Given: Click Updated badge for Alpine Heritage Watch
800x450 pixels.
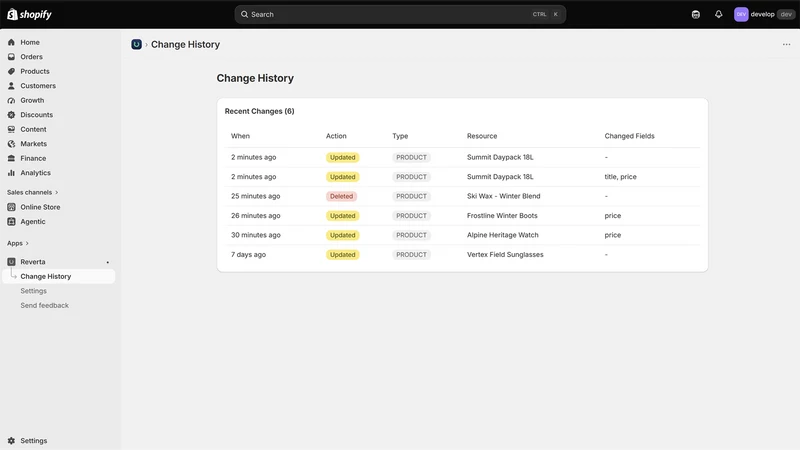Looking at the screenshot, I should (x=342, y=235).
